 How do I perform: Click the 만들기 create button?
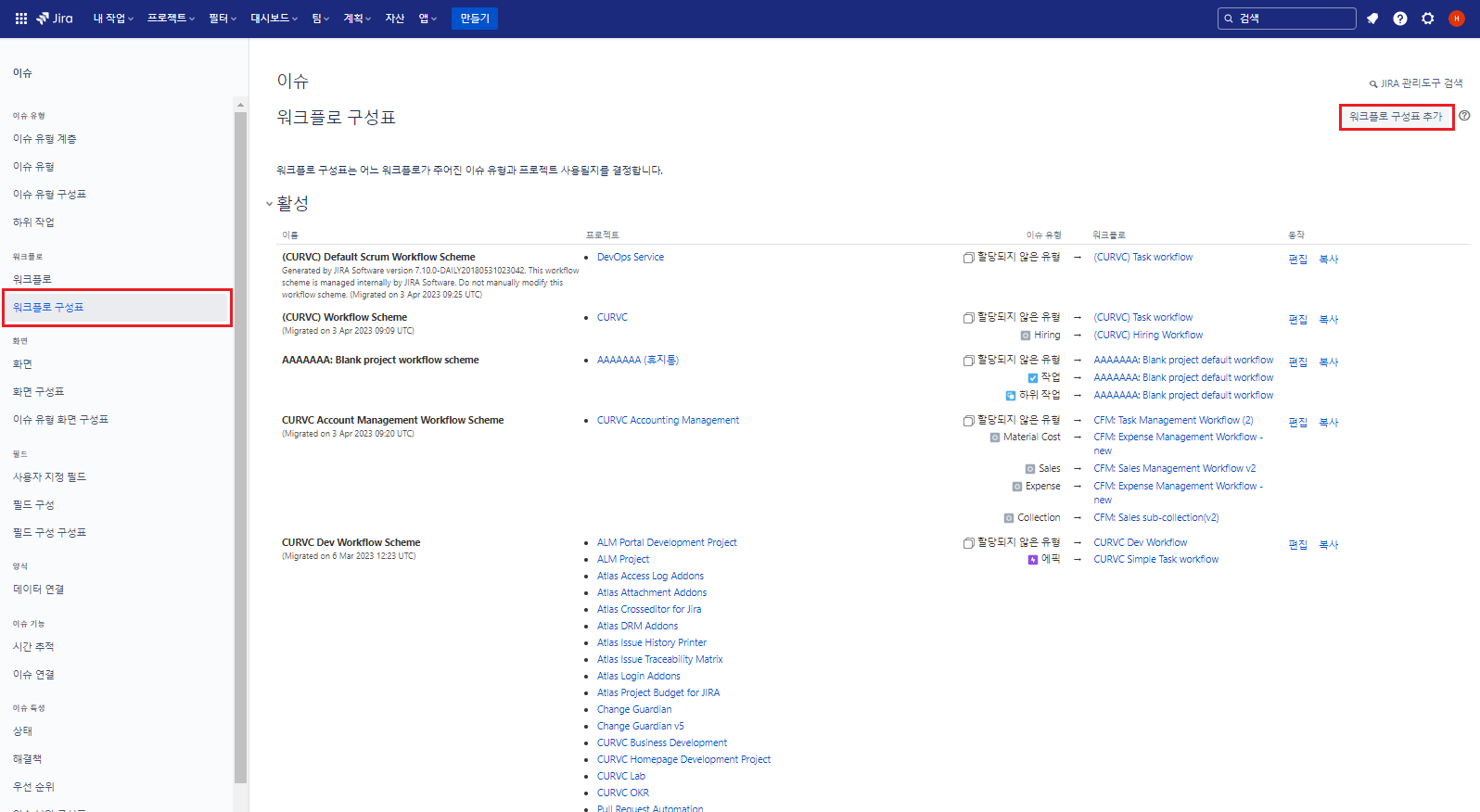pyautogui.click(x=475, y=19)
